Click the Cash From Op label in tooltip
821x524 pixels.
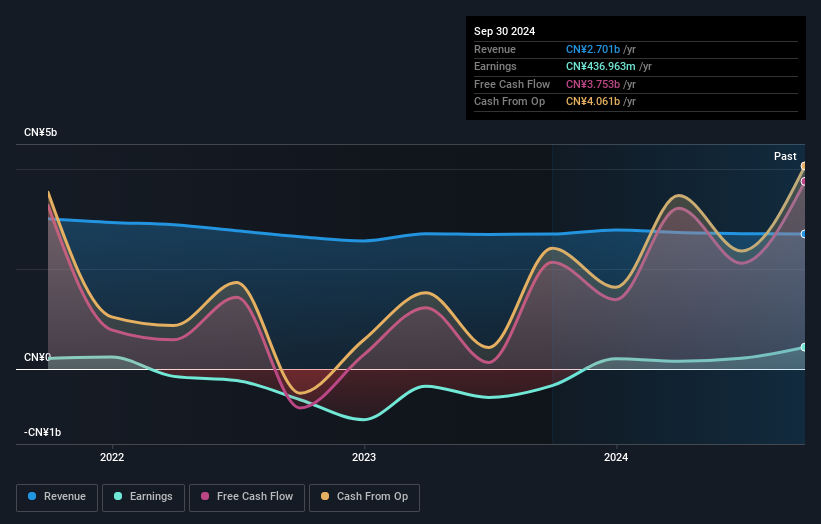(509, 102)
